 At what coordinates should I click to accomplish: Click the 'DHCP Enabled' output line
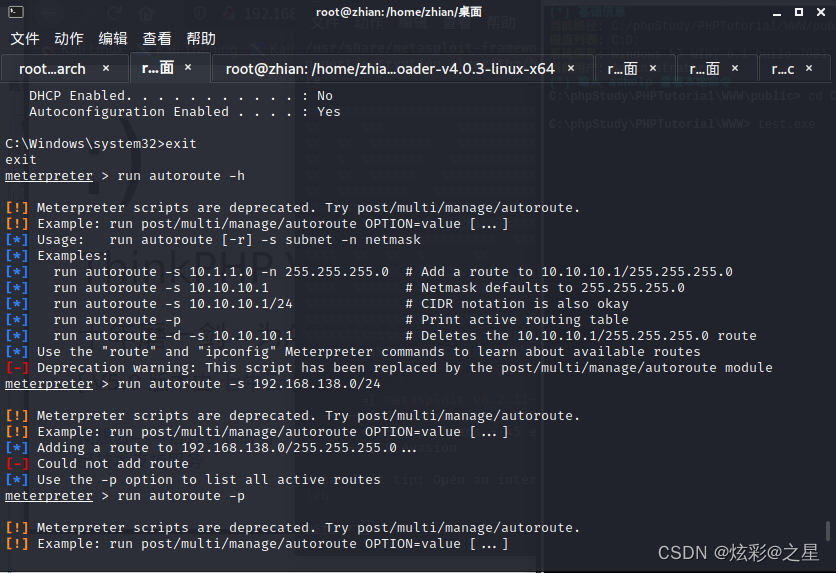181,96
